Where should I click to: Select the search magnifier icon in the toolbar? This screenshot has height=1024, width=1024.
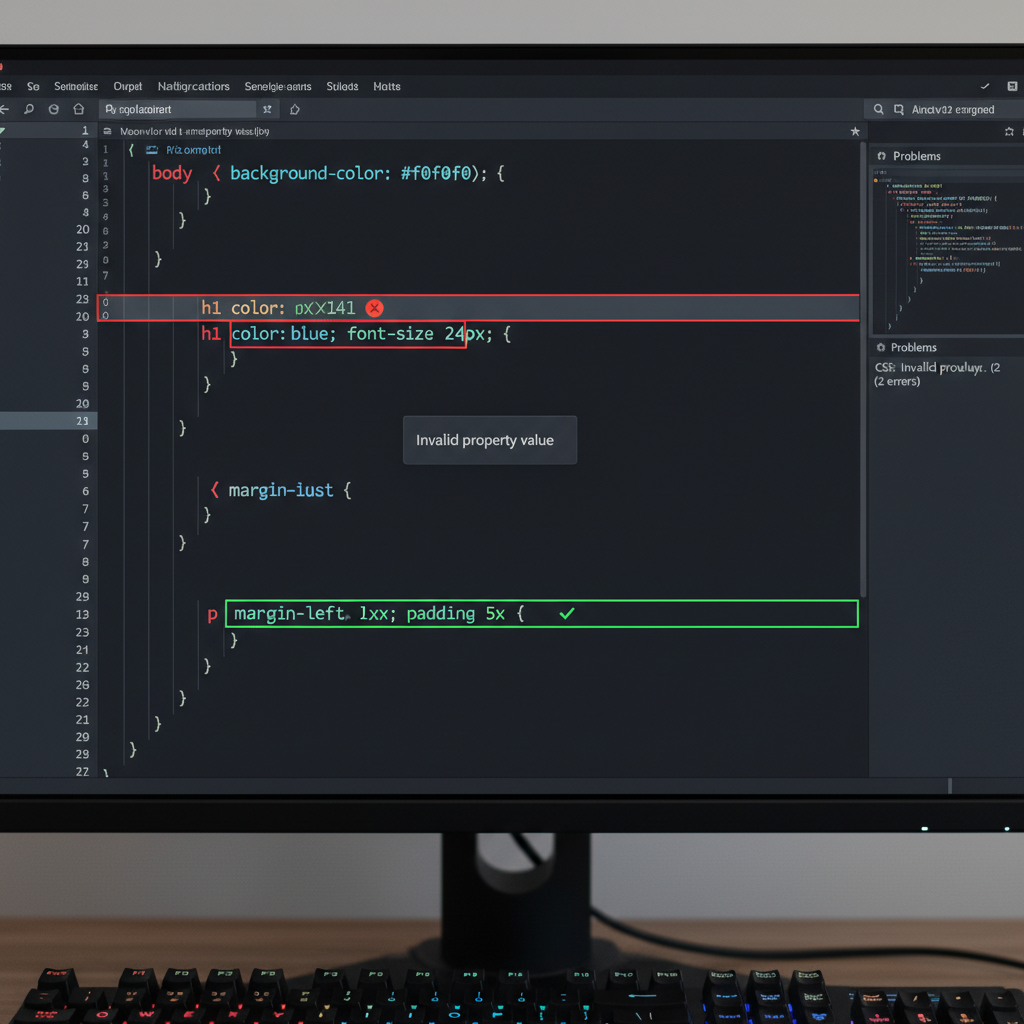coord(28,108)
